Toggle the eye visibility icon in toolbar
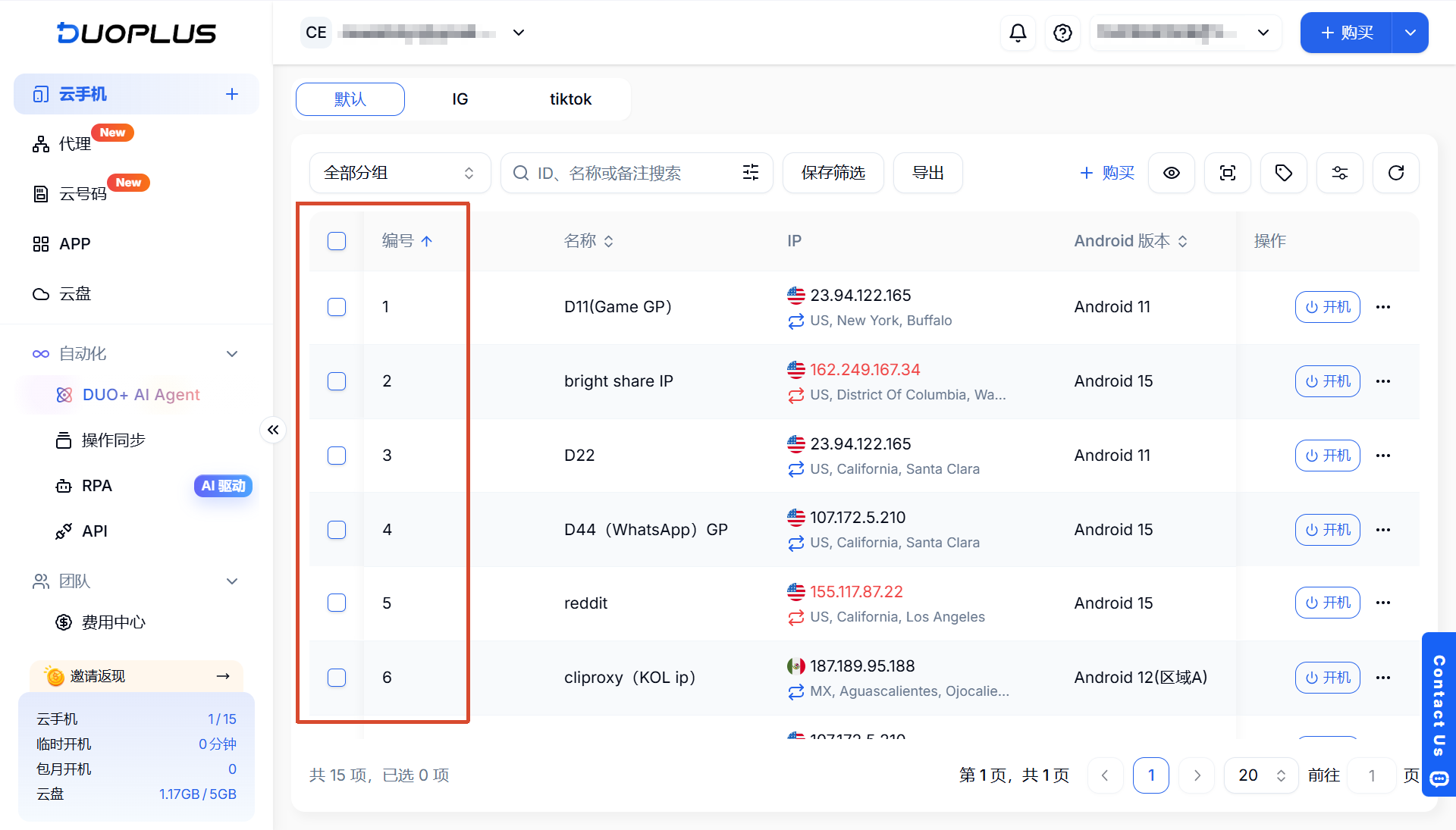 (1172, 173)
